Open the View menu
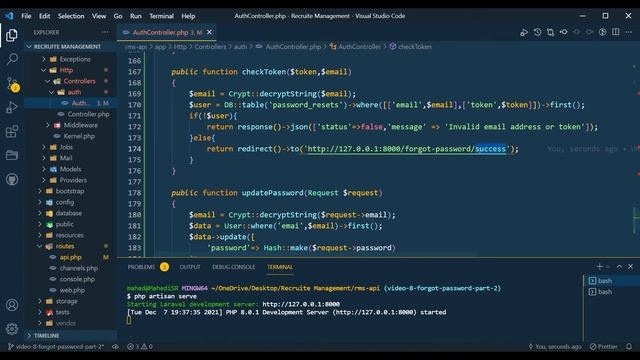 99,16
